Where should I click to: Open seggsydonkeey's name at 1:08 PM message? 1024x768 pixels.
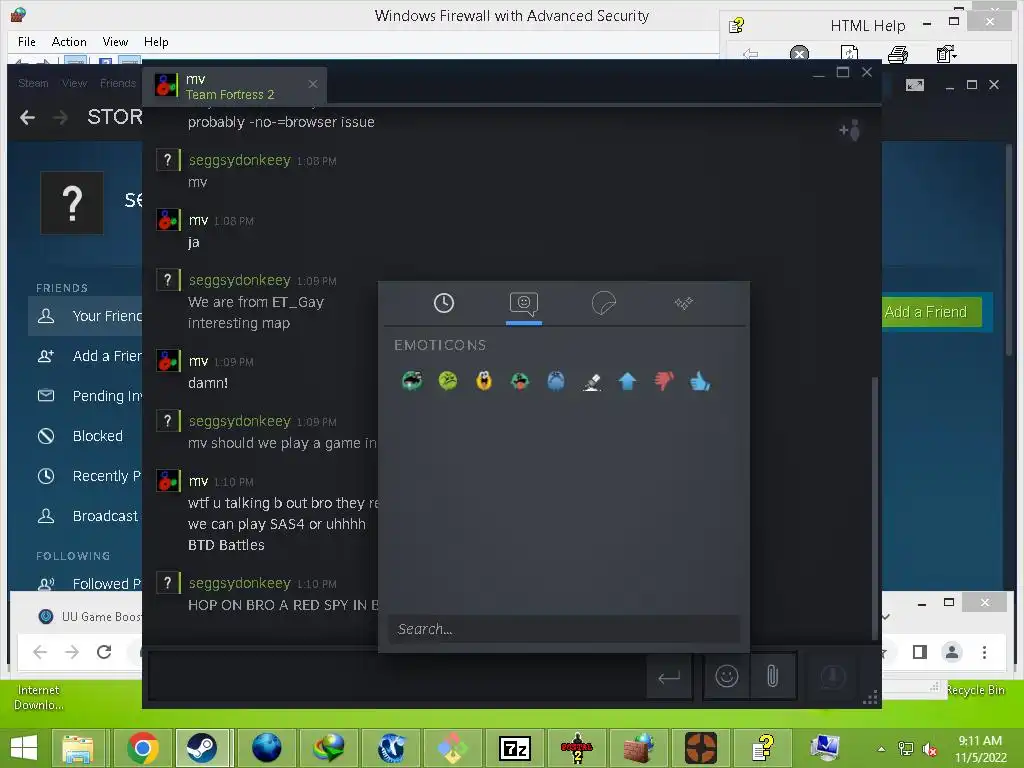(x=239, y=160)
